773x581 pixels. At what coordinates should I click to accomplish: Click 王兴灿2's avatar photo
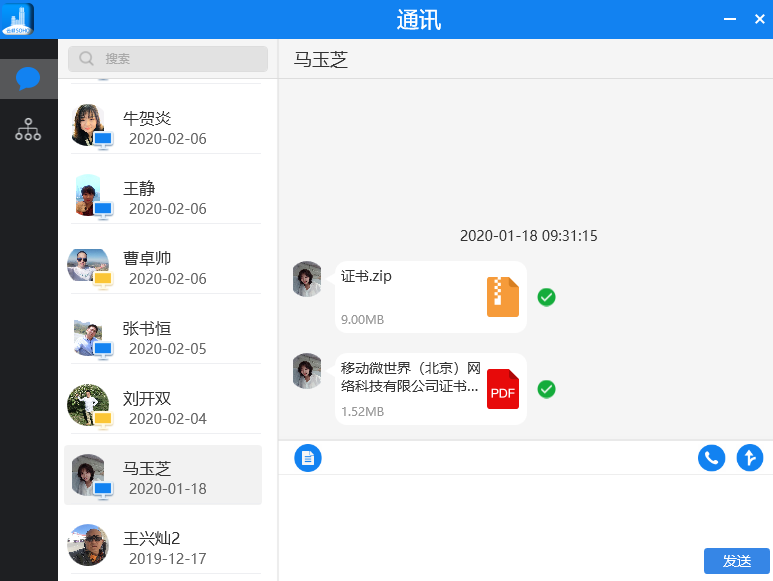(x=88, y=545)
